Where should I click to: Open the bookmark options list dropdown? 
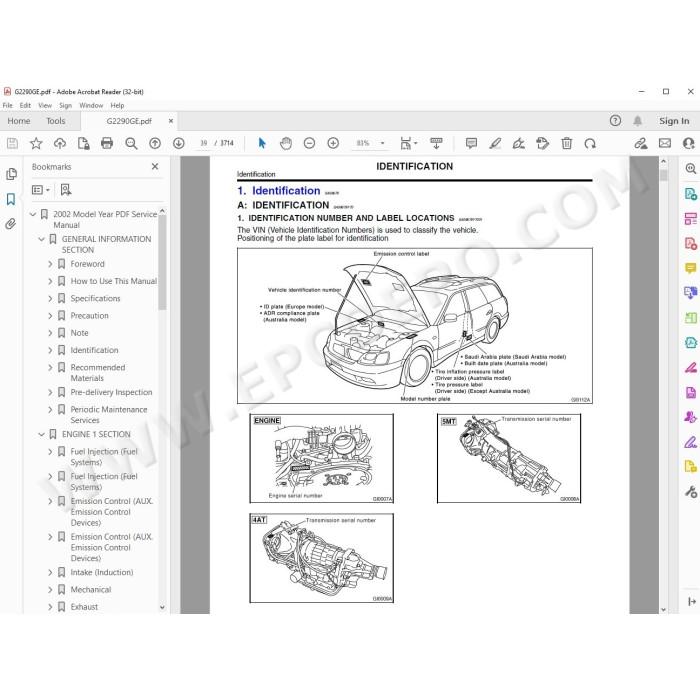coord(41,190)
